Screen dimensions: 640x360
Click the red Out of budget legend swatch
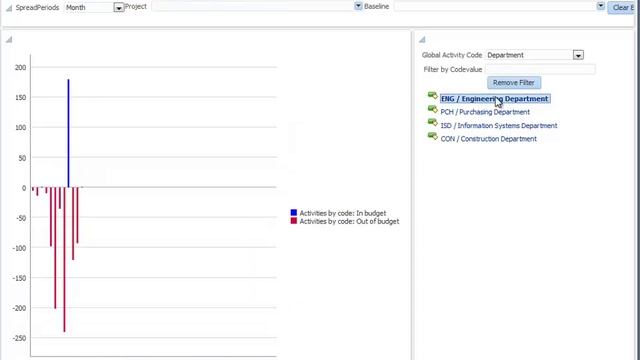(x=293, y=221)
